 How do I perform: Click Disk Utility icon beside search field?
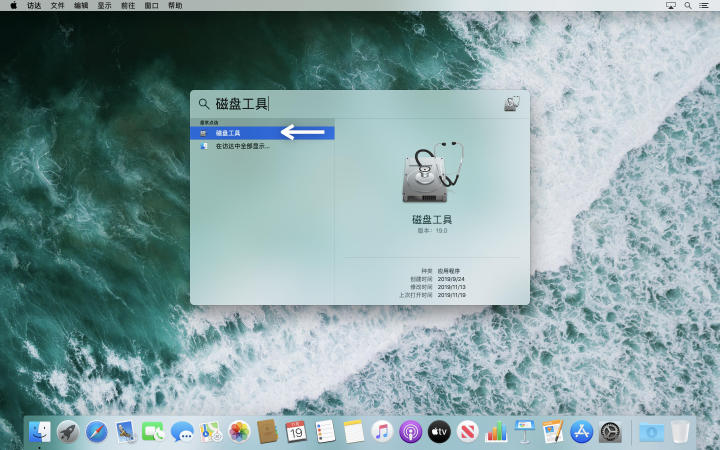tap(512, 104)
